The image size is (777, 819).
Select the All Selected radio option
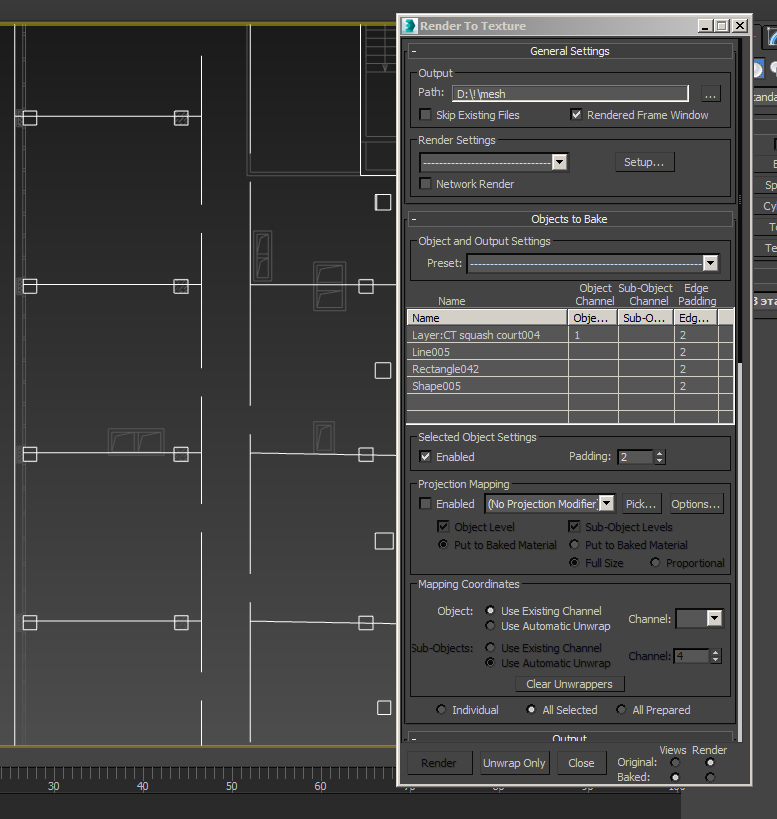(x=531, y=709)
